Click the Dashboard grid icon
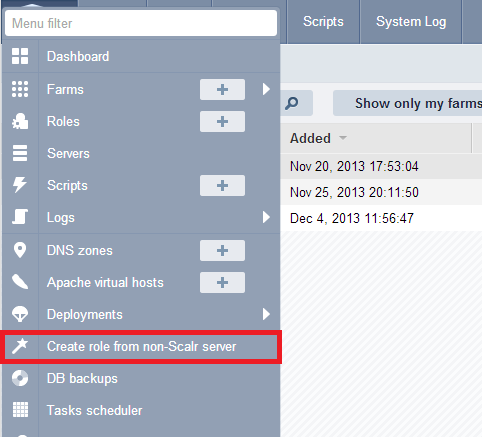Screen dimensions: 482x437 point(20,56)
